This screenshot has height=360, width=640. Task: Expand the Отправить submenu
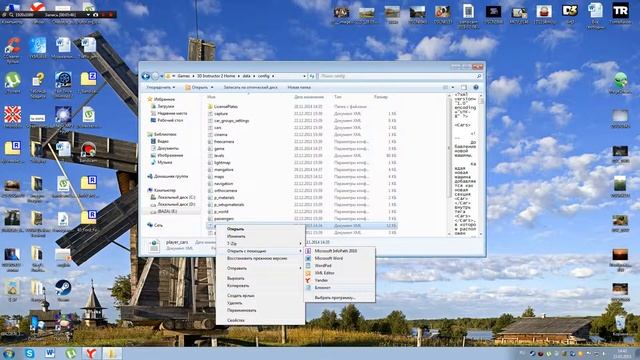coord(260,268)
